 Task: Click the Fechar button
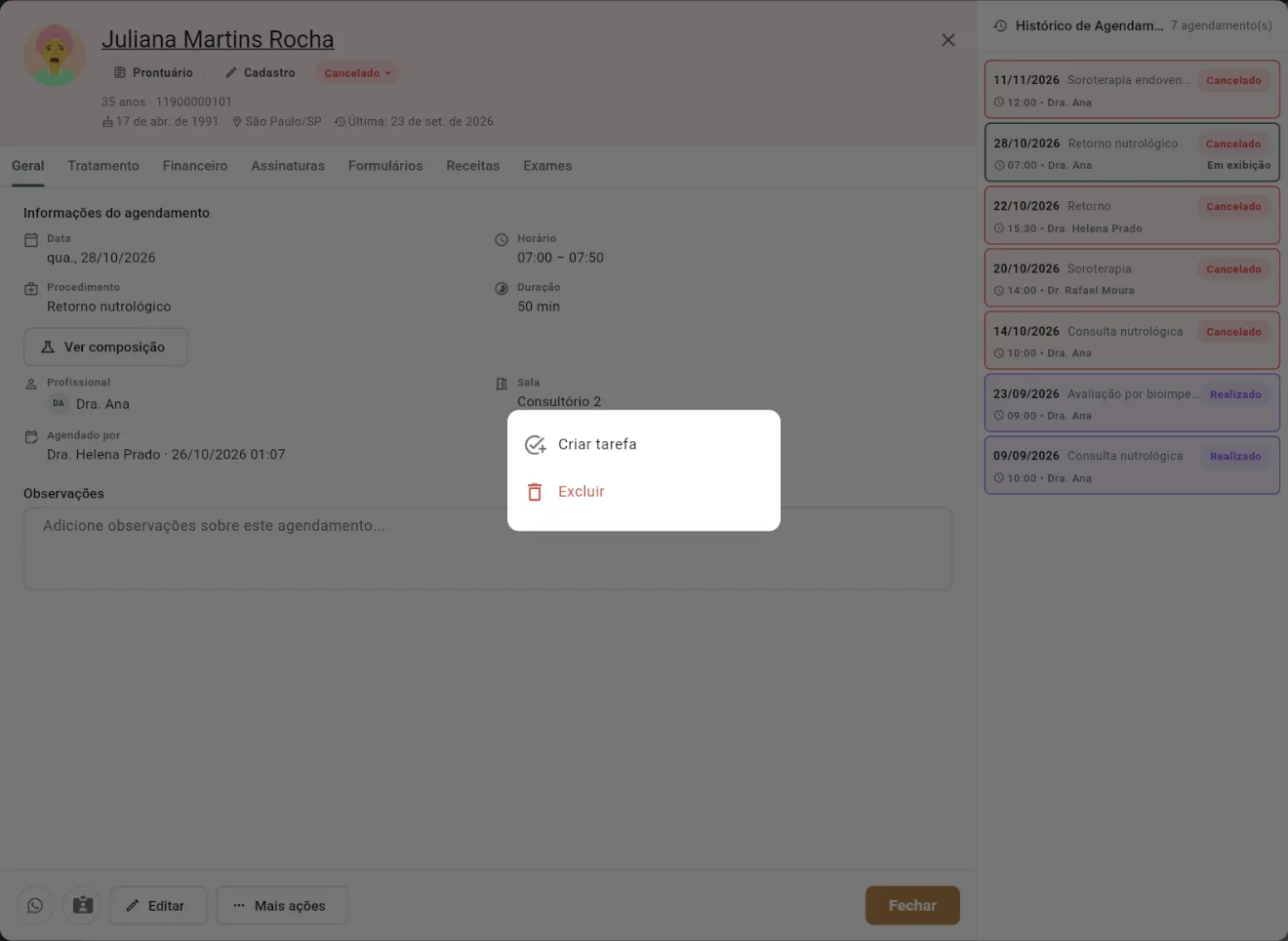[x=912, y=906]
